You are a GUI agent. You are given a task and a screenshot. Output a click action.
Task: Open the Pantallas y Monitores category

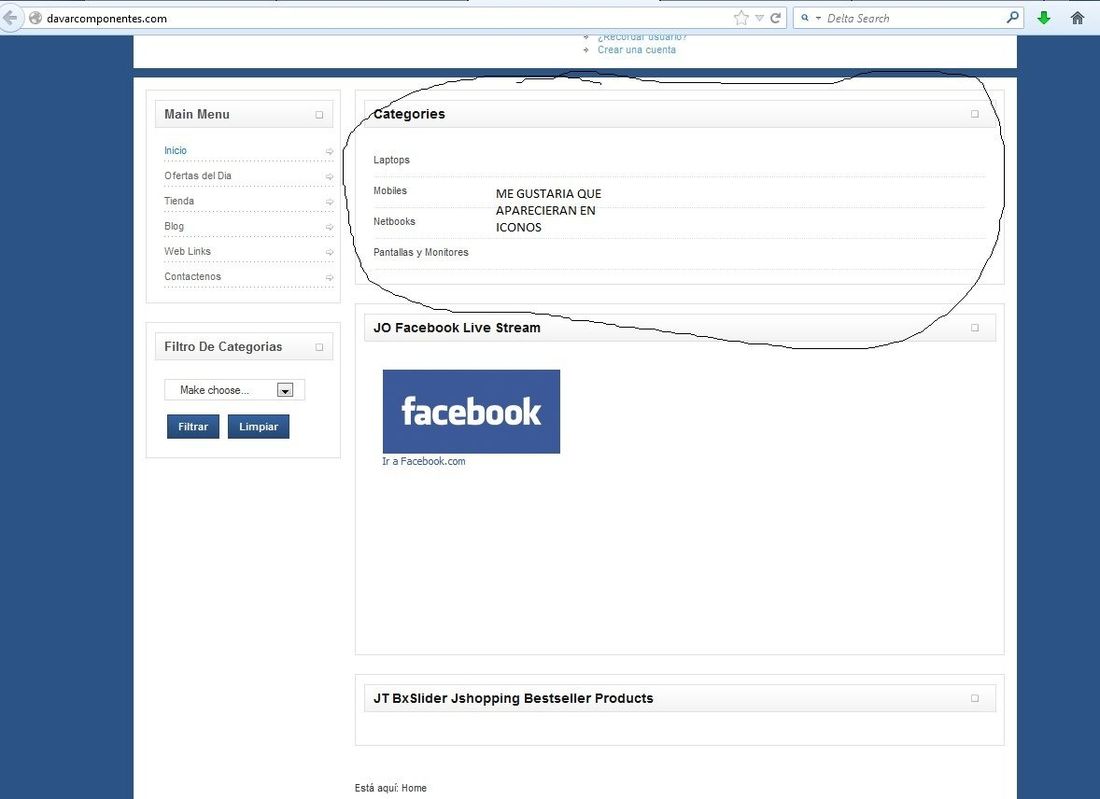point(421,253)
